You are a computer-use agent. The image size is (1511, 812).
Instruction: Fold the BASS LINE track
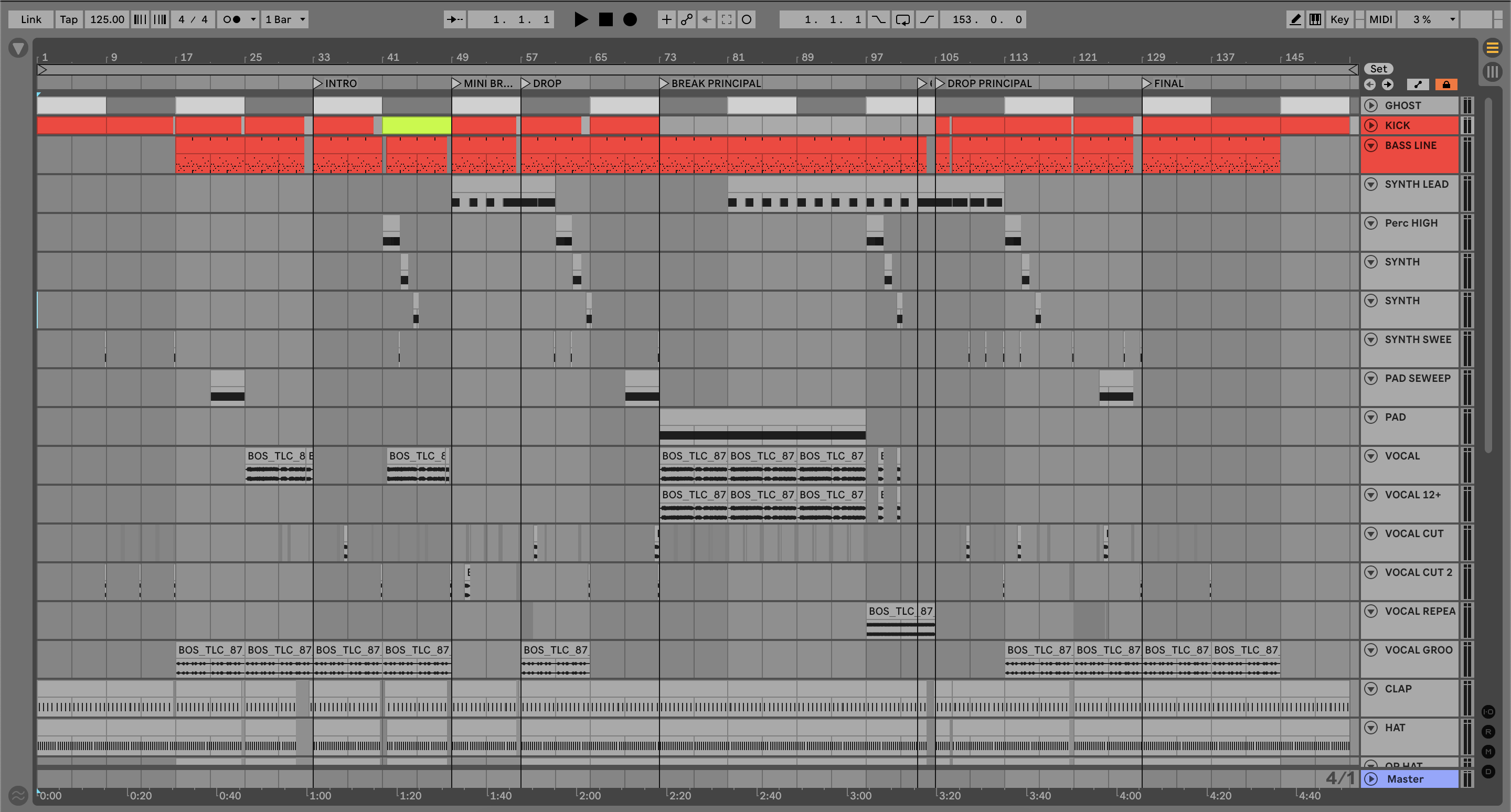1371,145
